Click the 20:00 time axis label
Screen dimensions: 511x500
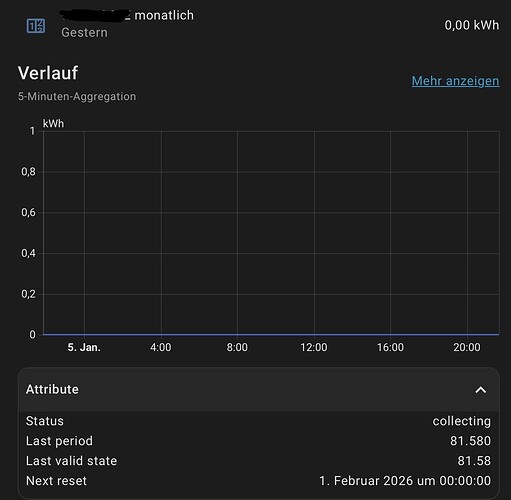[x=467, y=347]
